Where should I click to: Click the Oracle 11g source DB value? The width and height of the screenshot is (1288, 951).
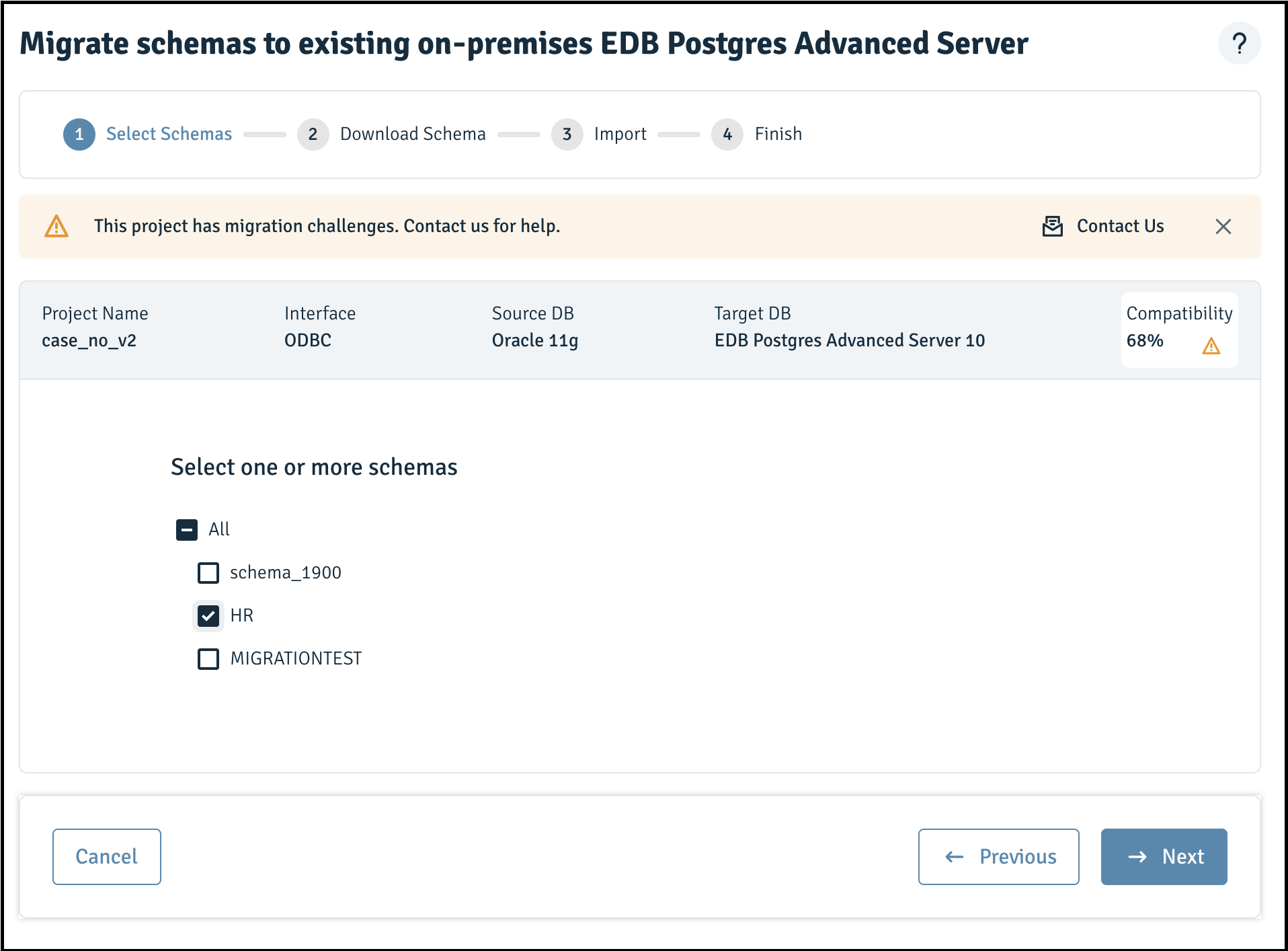[535, 341]
